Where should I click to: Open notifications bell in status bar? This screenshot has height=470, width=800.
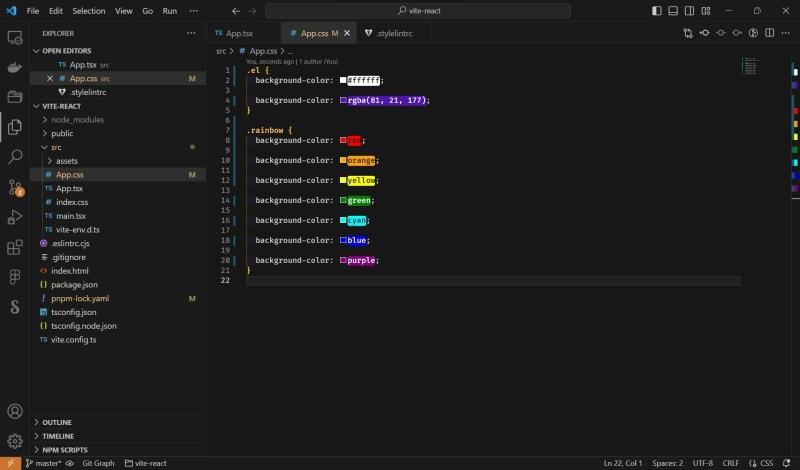click(x=786, y=463)
